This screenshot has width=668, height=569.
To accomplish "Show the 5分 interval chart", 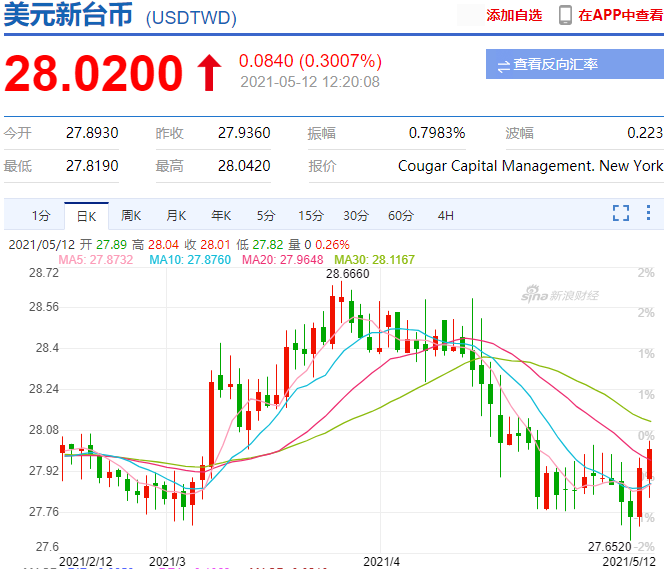I will [266, 215].
